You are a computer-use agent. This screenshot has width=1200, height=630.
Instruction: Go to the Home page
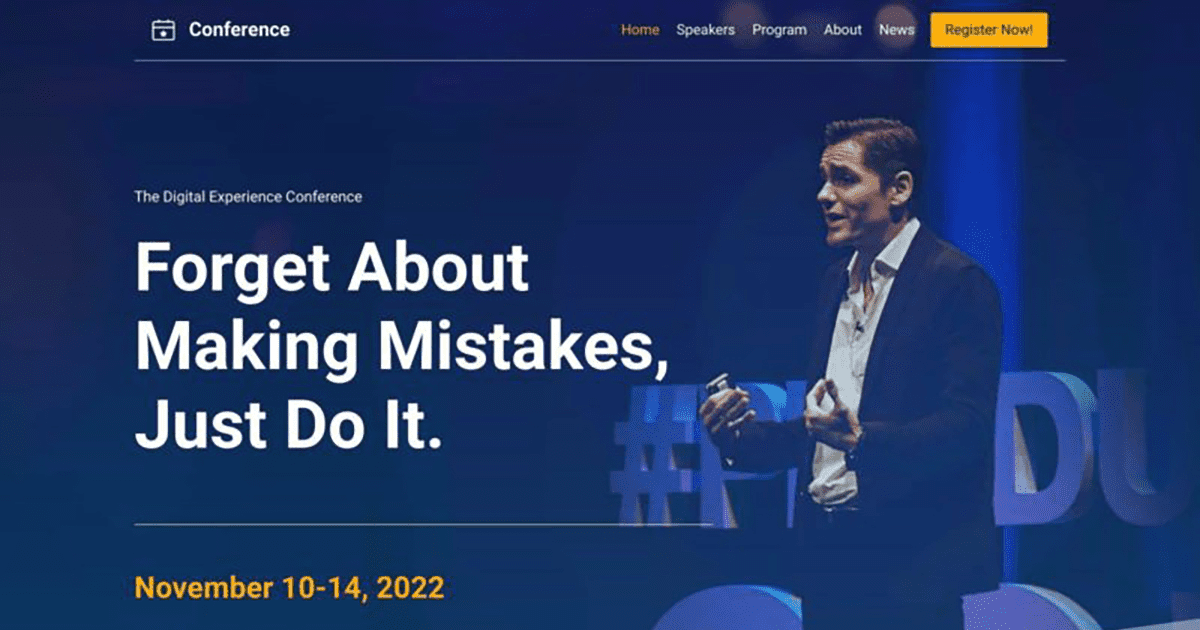point(640,30)
